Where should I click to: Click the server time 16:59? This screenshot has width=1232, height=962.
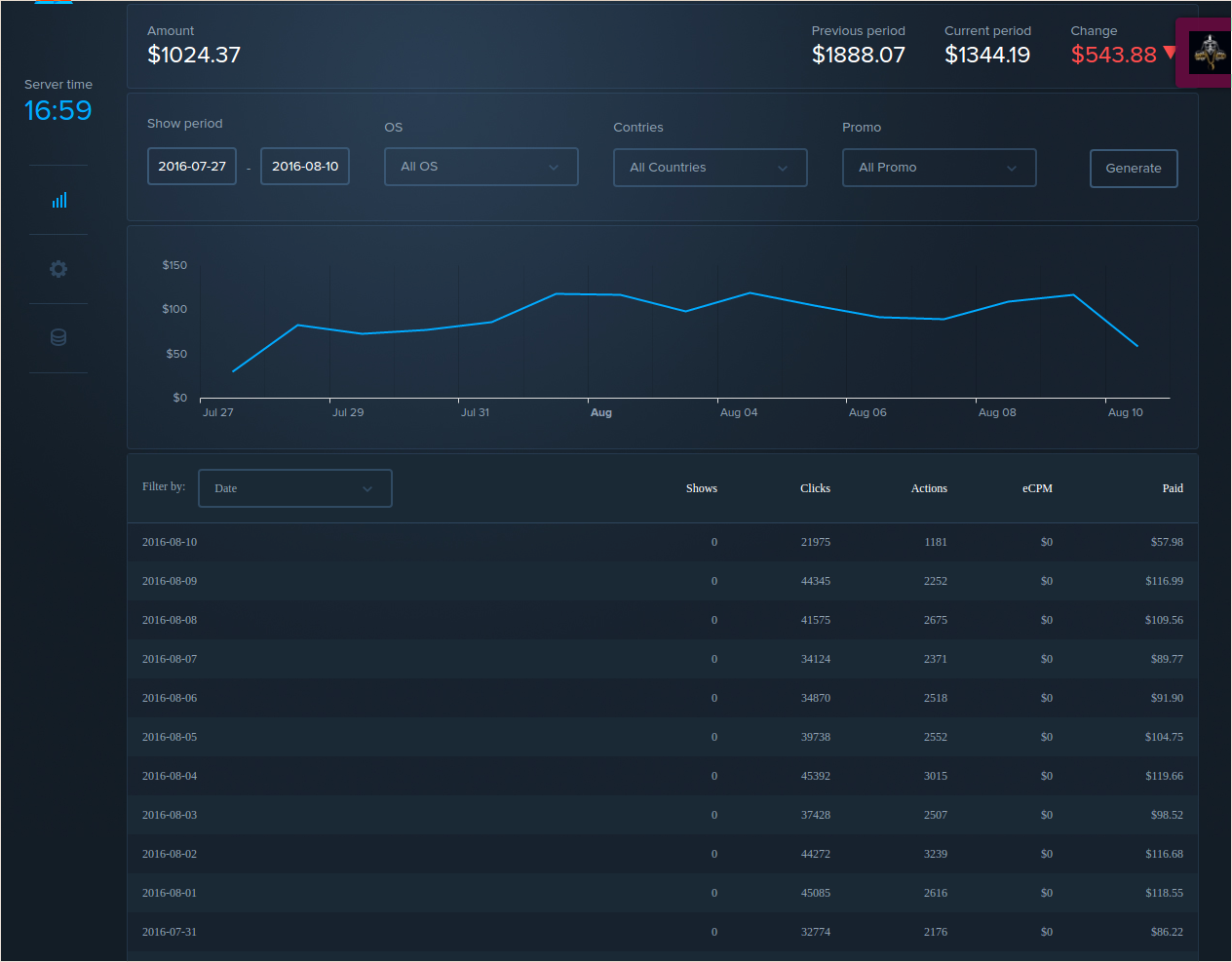[x=58, y=110]
